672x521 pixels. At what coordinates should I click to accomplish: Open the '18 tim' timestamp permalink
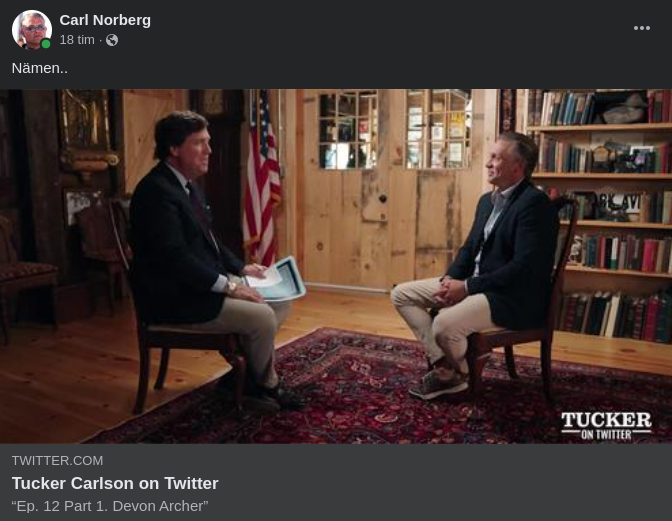77,40
